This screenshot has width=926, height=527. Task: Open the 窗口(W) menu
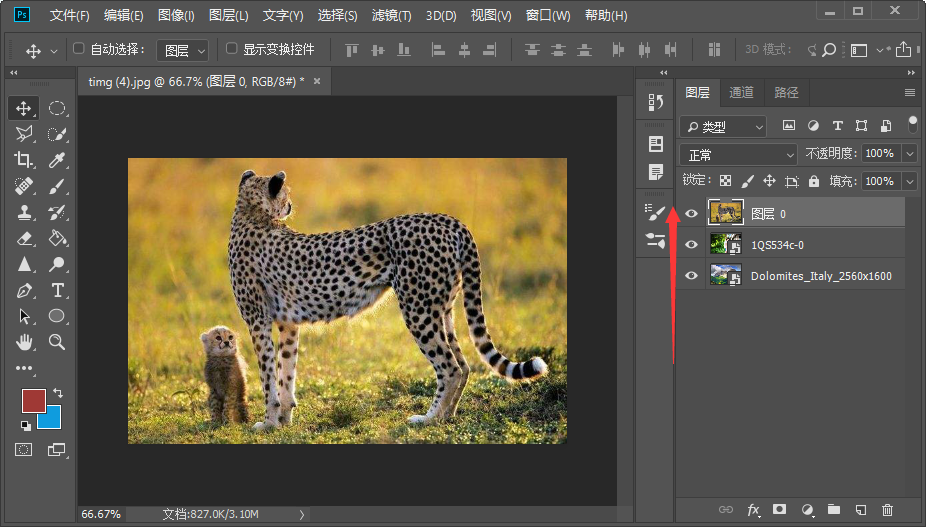(x=547, y=15)
